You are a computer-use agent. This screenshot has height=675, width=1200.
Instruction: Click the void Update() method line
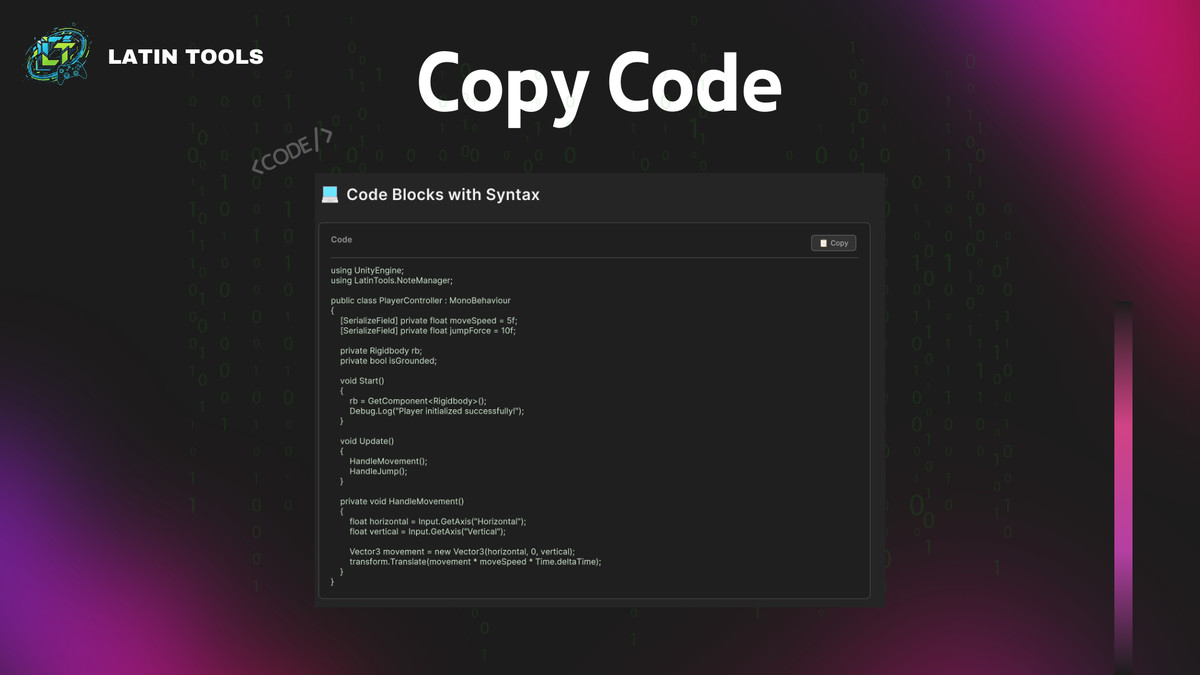[367, 441]
